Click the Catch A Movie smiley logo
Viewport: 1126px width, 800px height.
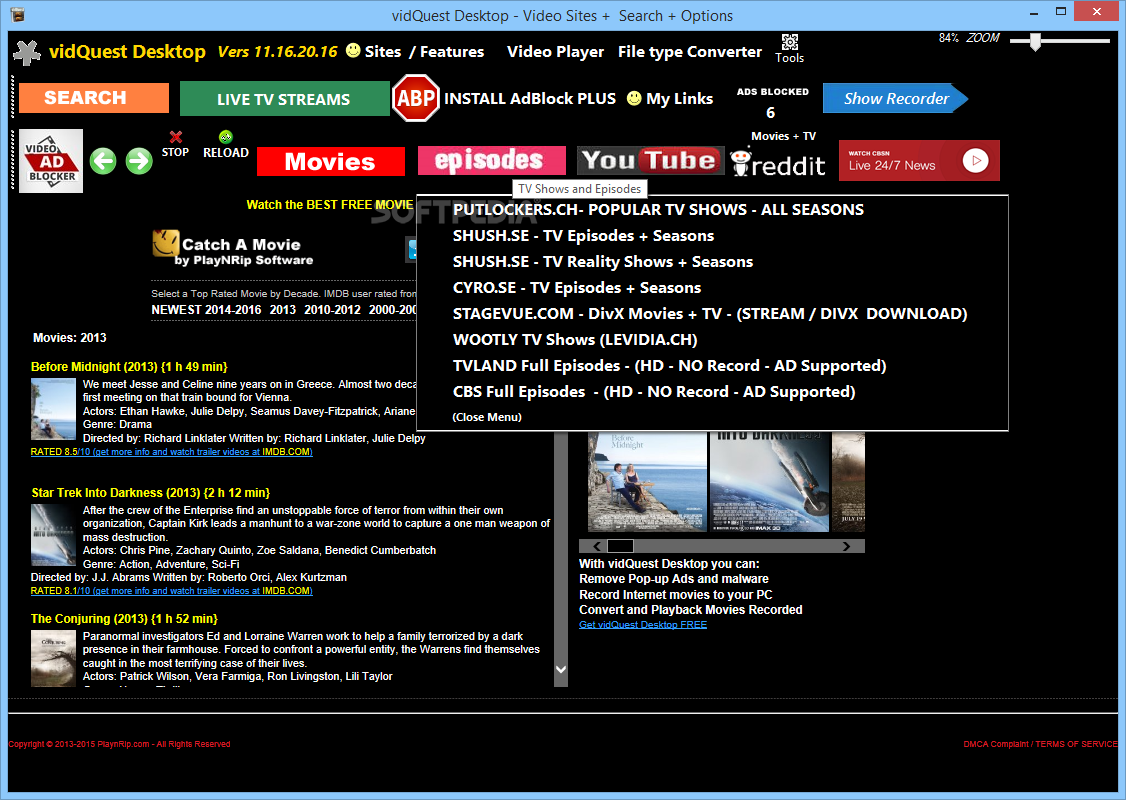coord(165,243)
